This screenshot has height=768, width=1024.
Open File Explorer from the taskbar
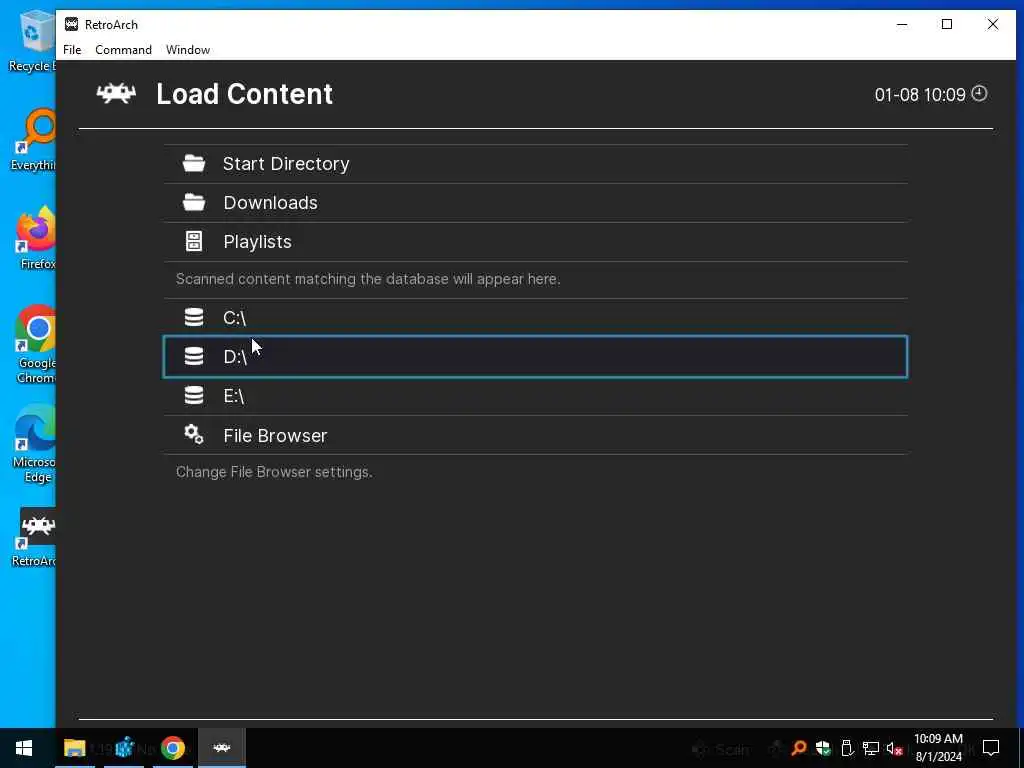pyautogui.click(x=74, y=748)
